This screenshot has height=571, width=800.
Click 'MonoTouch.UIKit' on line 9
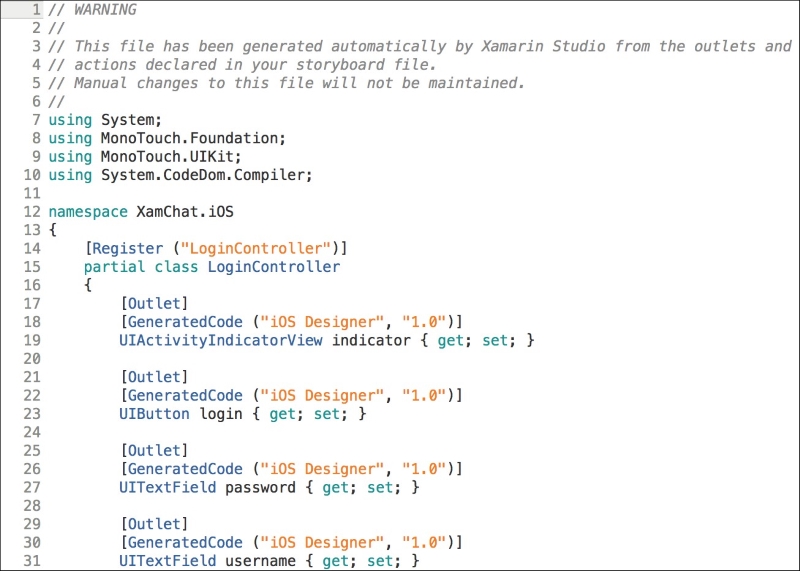169,157
